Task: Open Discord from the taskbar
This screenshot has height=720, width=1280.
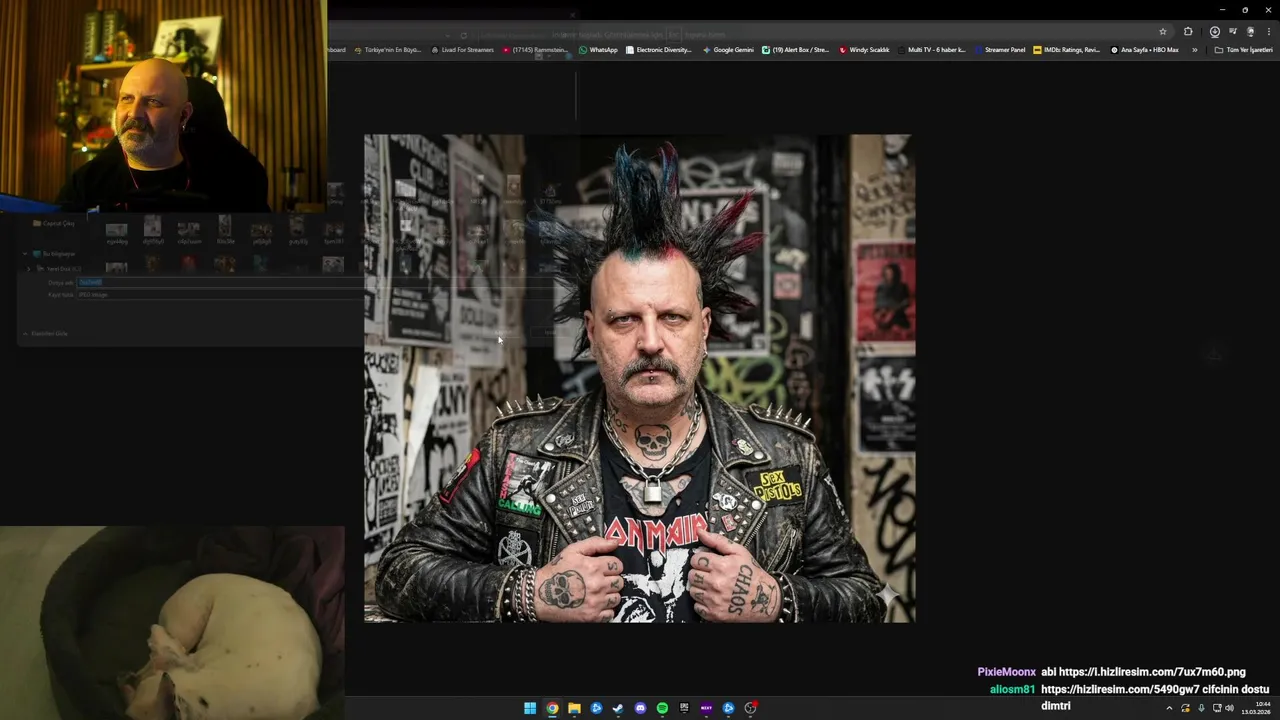Action: [640, 708]
